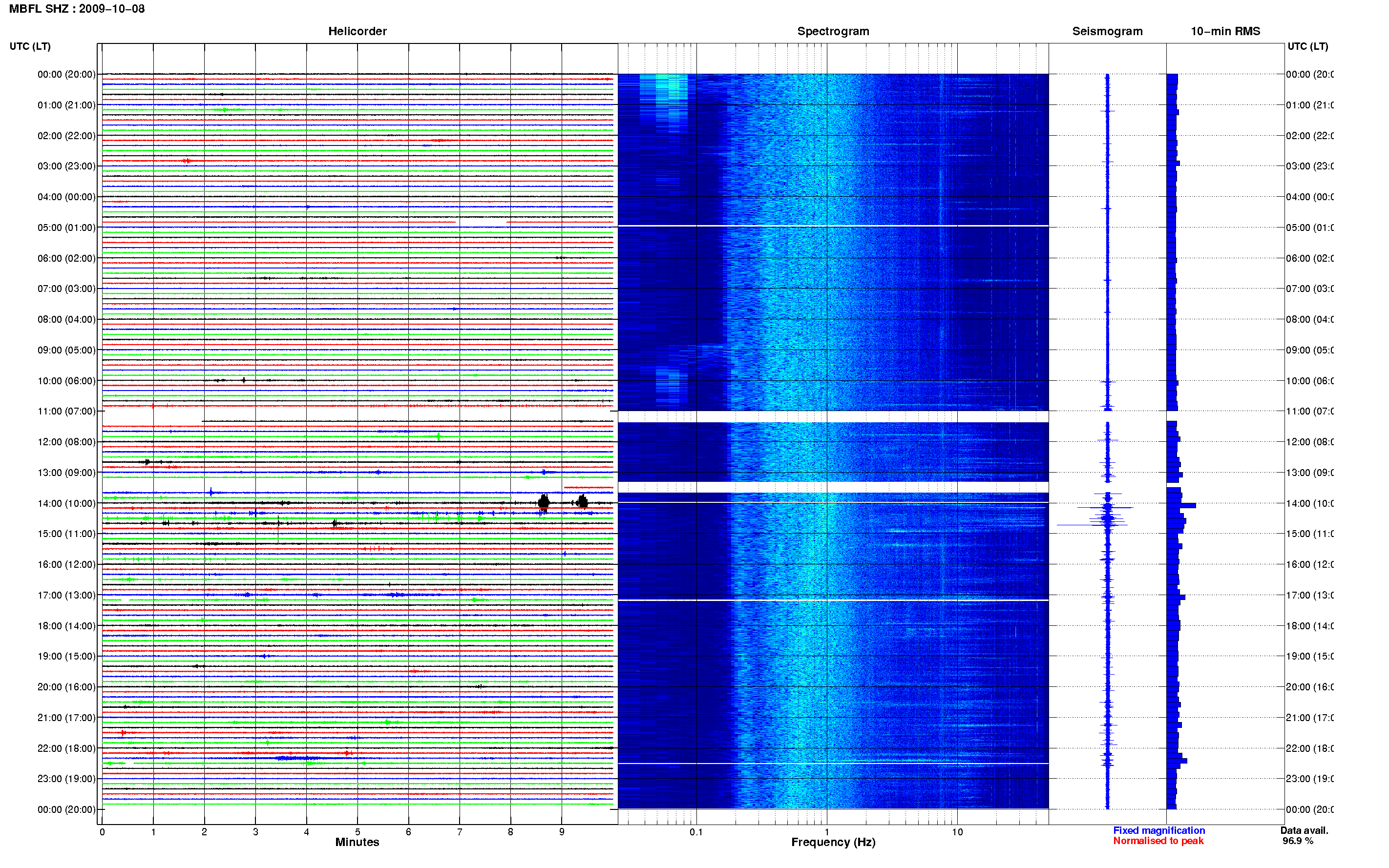
Task: Click the left '19:00 (15:00)' time label
Action: 66,656
